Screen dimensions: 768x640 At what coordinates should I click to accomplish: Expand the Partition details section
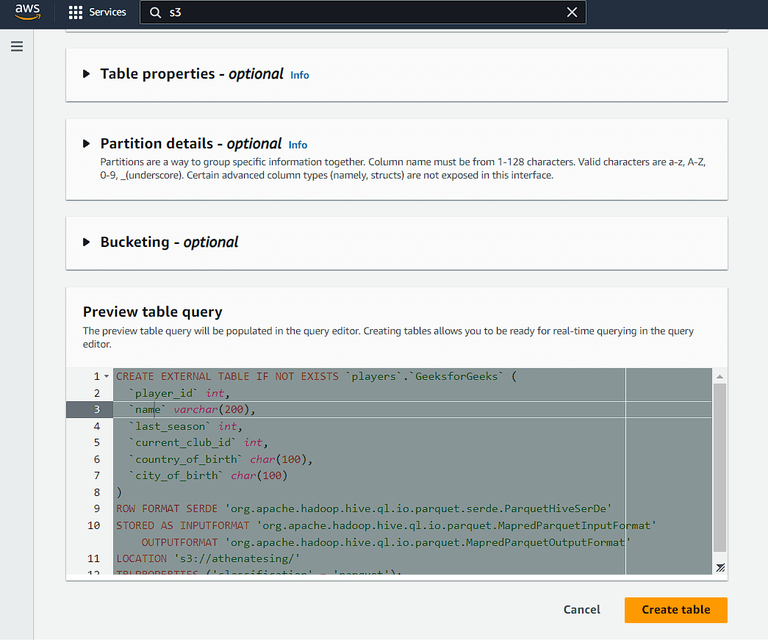coord(88,144)
